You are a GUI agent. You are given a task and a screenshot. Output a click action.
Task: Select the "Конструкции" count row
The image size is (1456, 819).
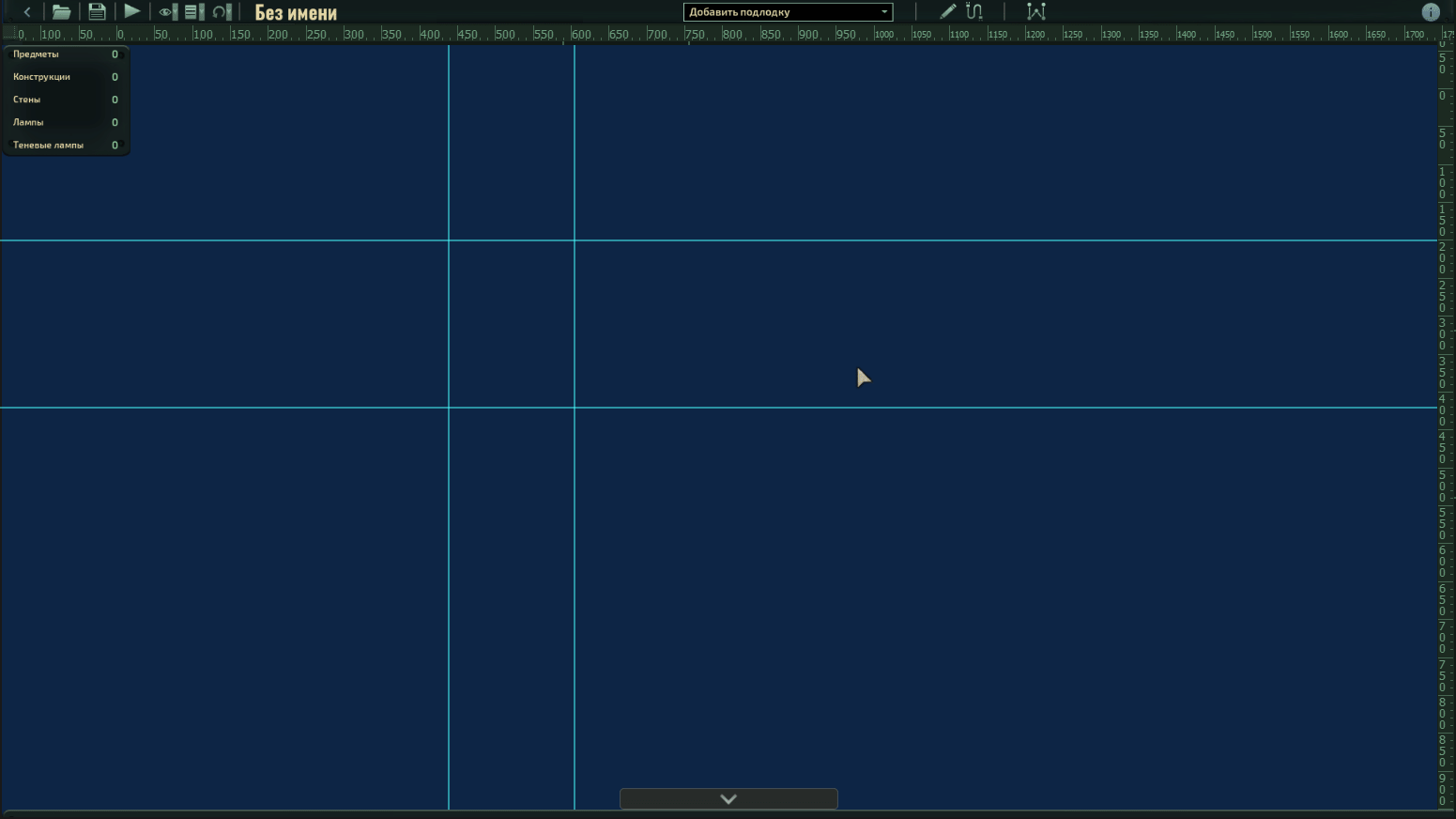tap(66, 77)
